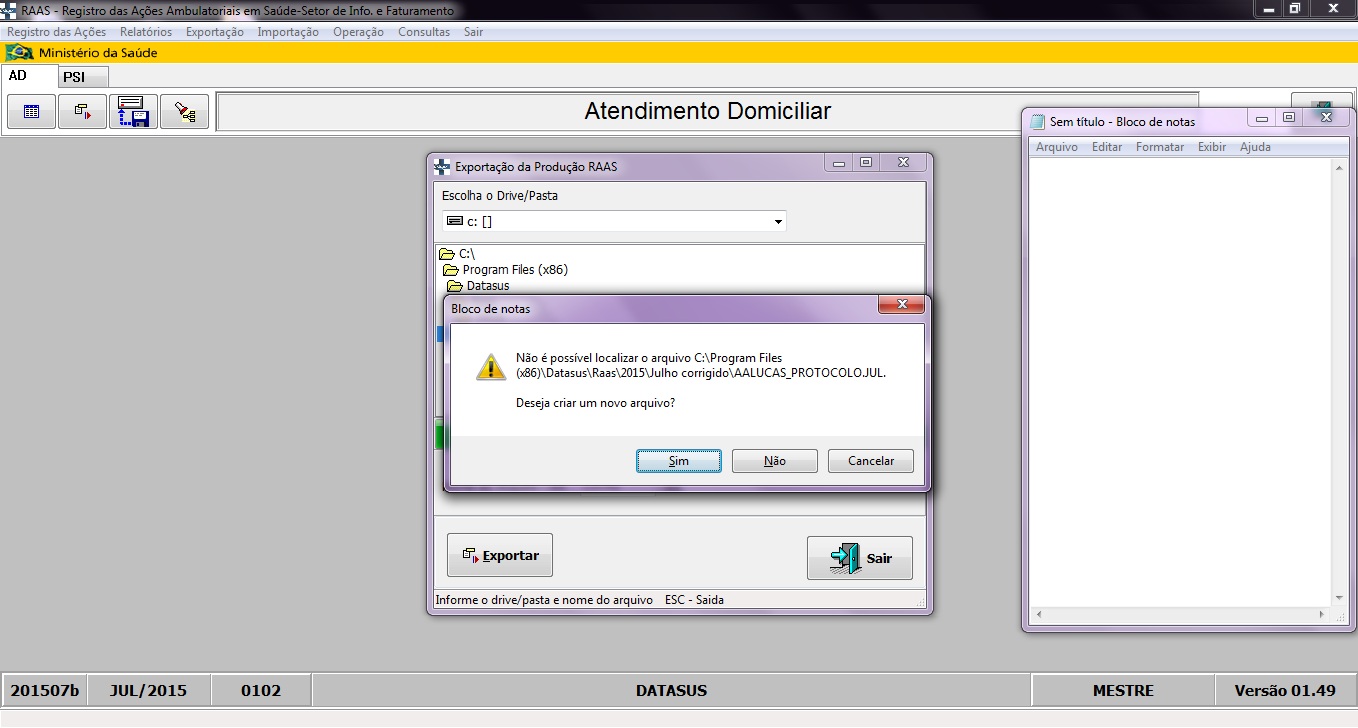Click the Não button in the dialog

click(x=774, y=460)
